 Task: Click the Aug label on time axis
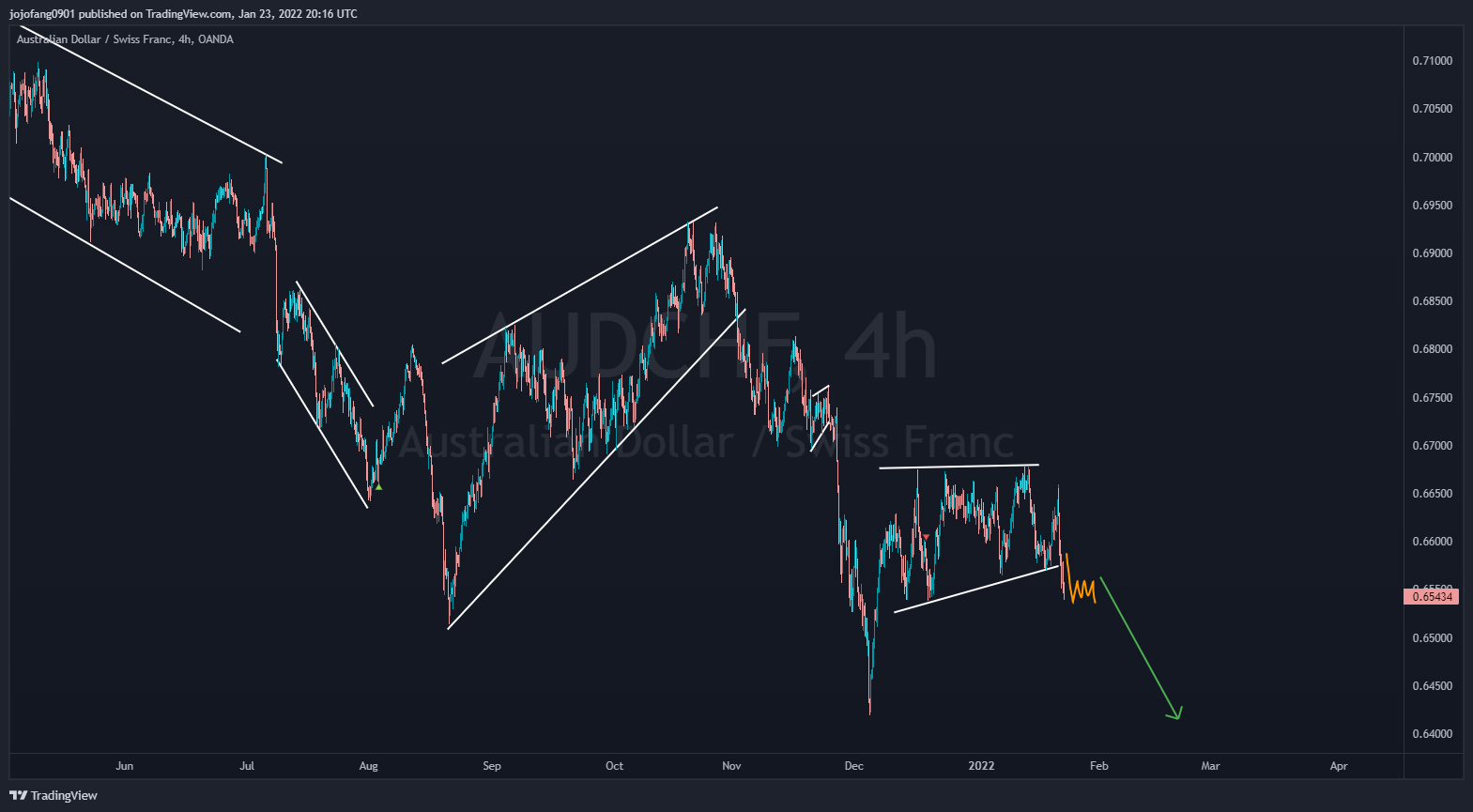pos(368,766)
